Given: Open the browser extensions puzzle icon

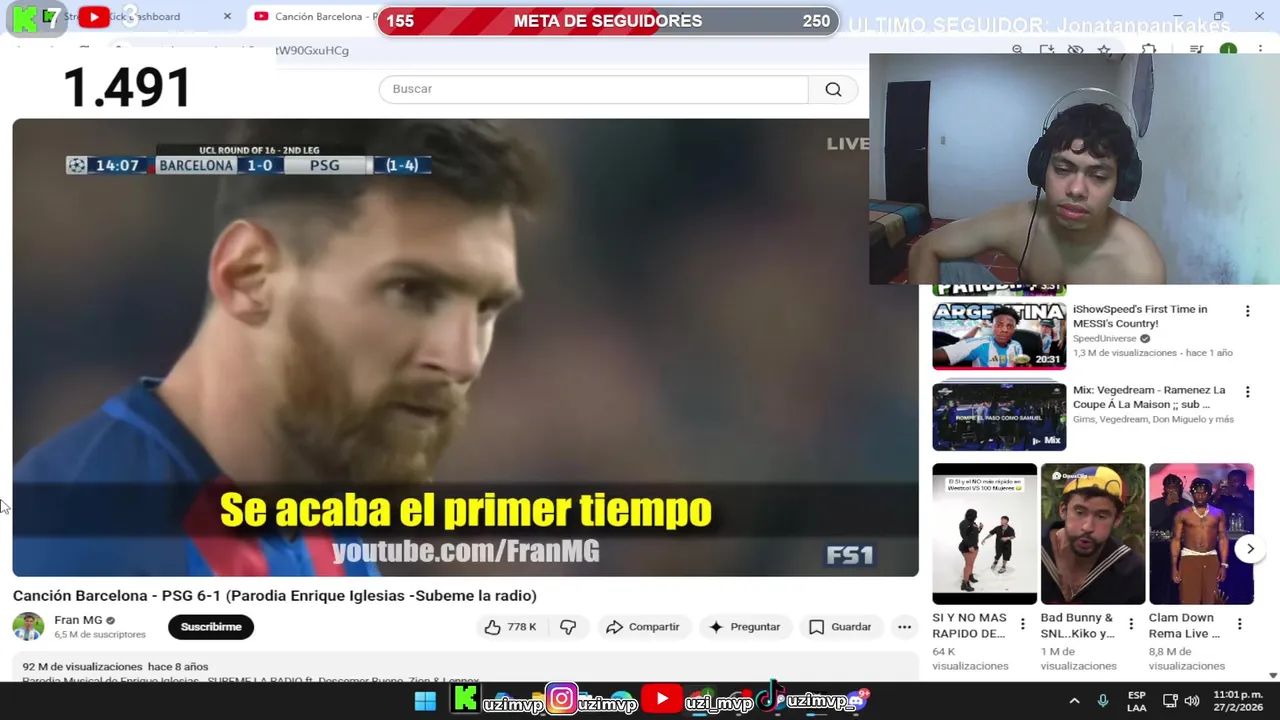Looking at the screenshot, I should (x=1149, y=50).
